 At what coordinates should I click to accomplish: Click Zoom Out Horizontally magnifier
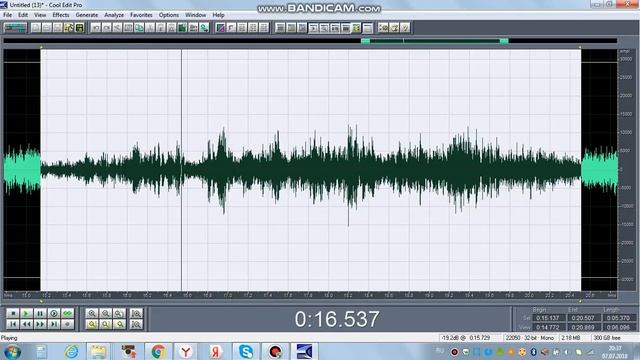coord(106,313)
